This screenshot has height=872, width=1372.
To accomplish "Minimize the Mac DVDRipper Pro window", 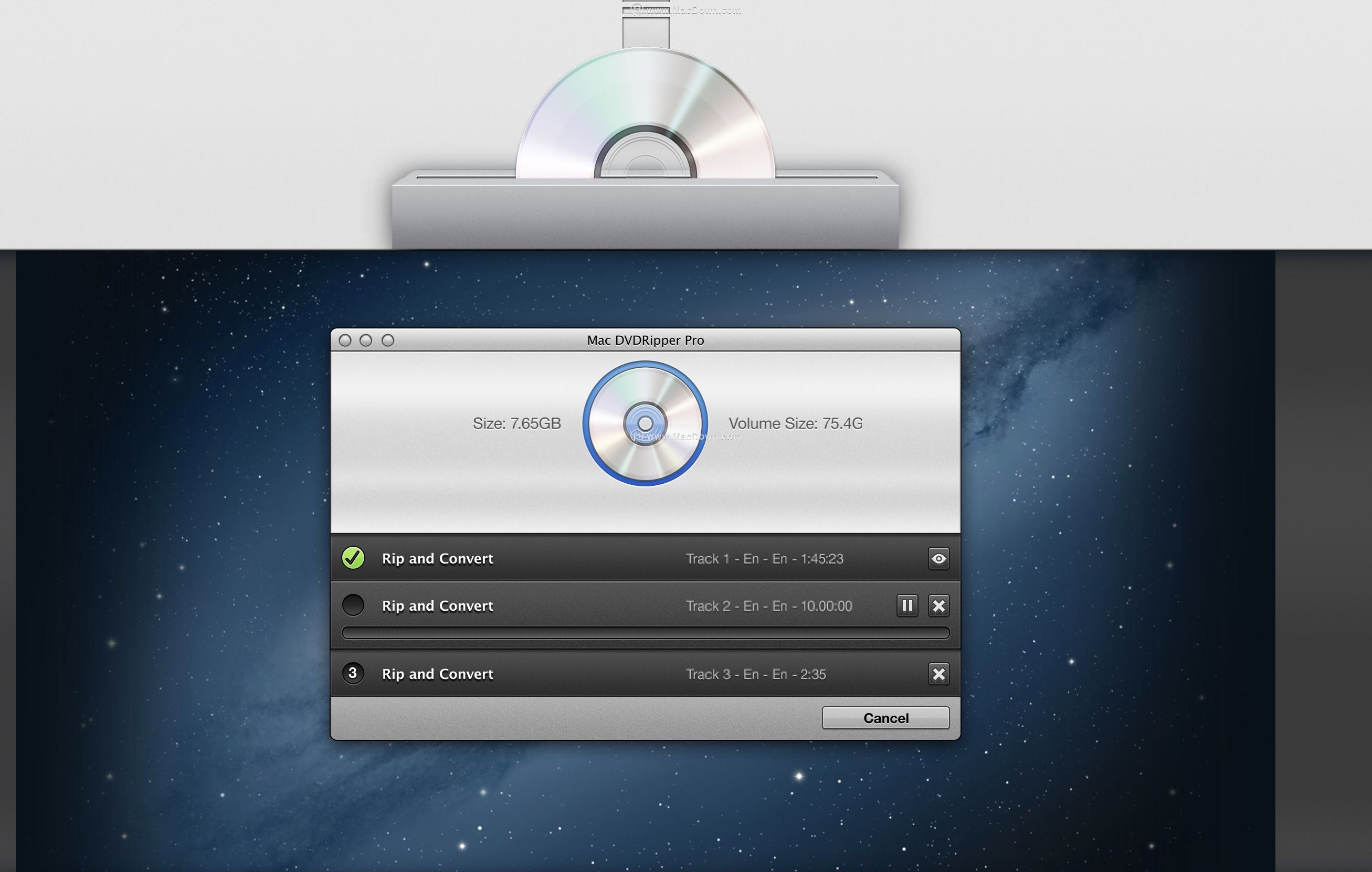I will click(x=366, y=340).
